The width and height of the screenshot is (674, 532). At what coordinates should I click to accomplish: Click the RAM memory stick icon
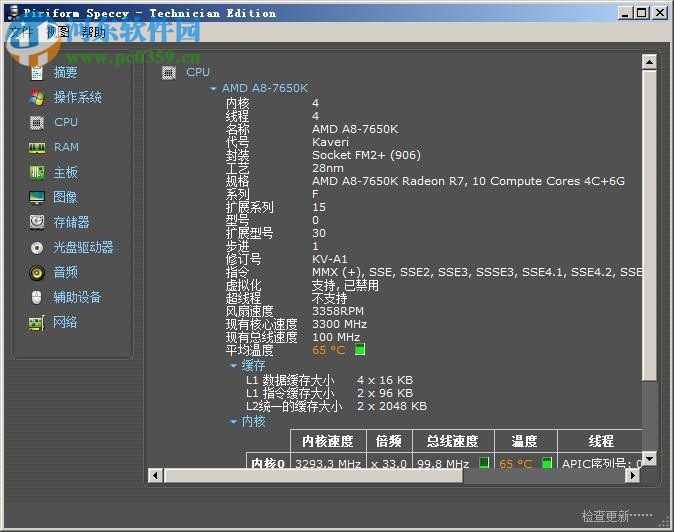pyautogui.click(x=37, y=148)
